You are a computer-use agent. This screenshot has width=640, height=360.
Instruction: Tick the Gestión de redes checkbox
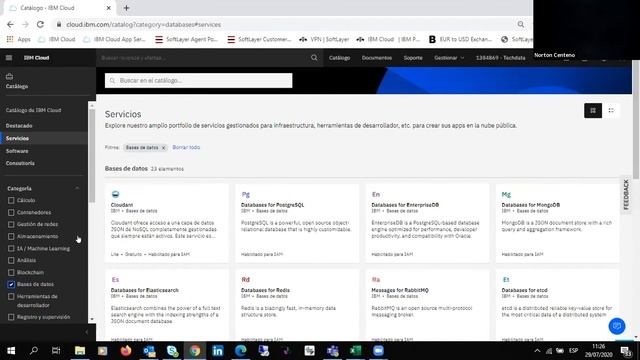[x=11, y=224]
